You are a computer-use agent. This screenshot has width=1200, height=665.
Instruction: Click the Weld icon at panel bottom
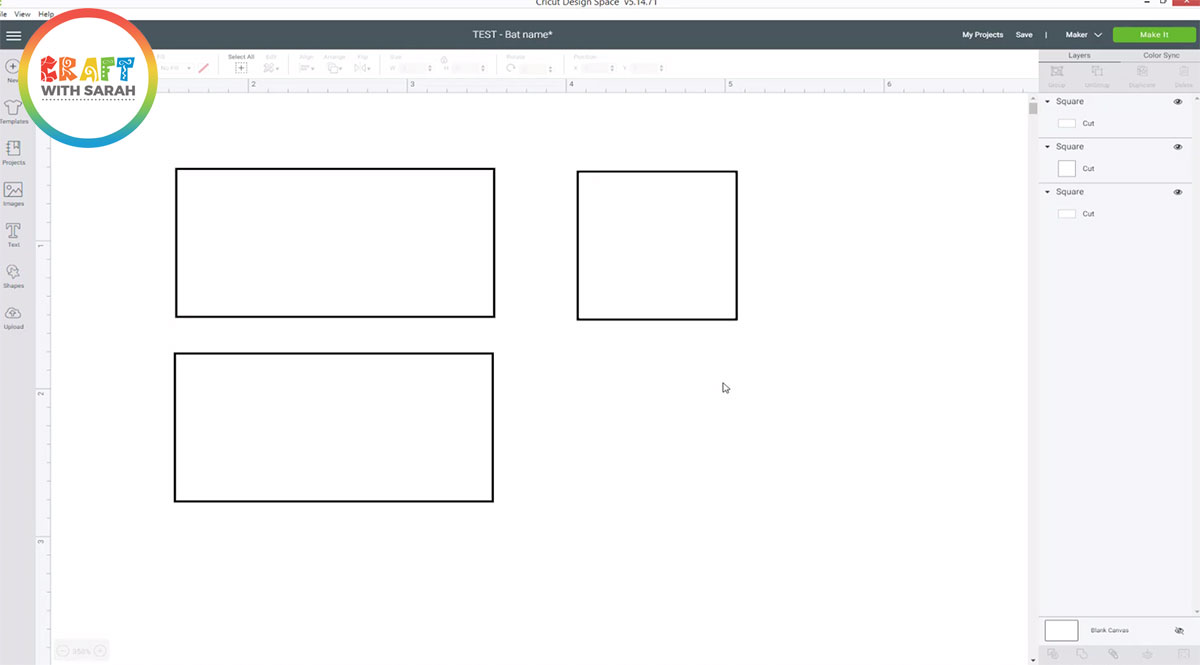1083,654
